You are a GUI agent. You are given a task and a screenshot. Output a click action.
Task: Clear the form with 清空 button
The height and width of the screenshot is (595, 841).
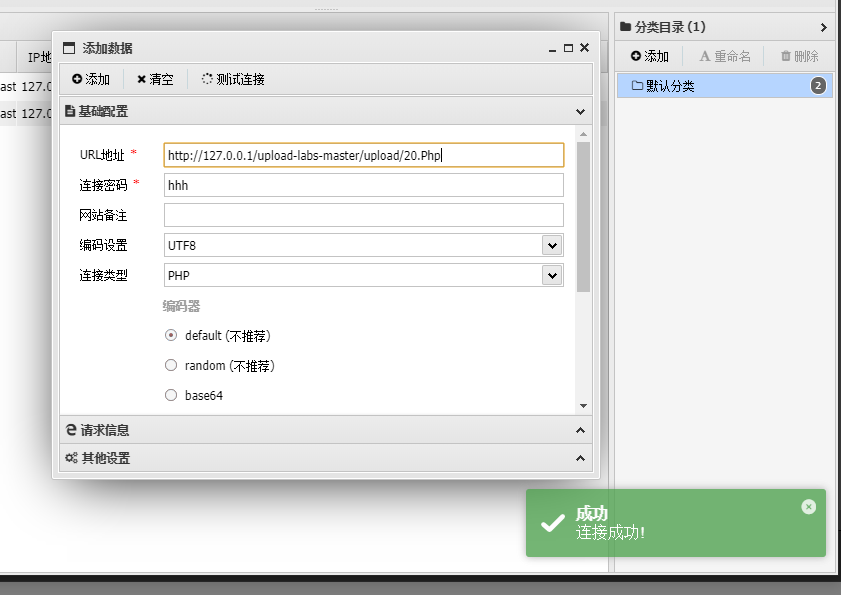pos(155,79)
